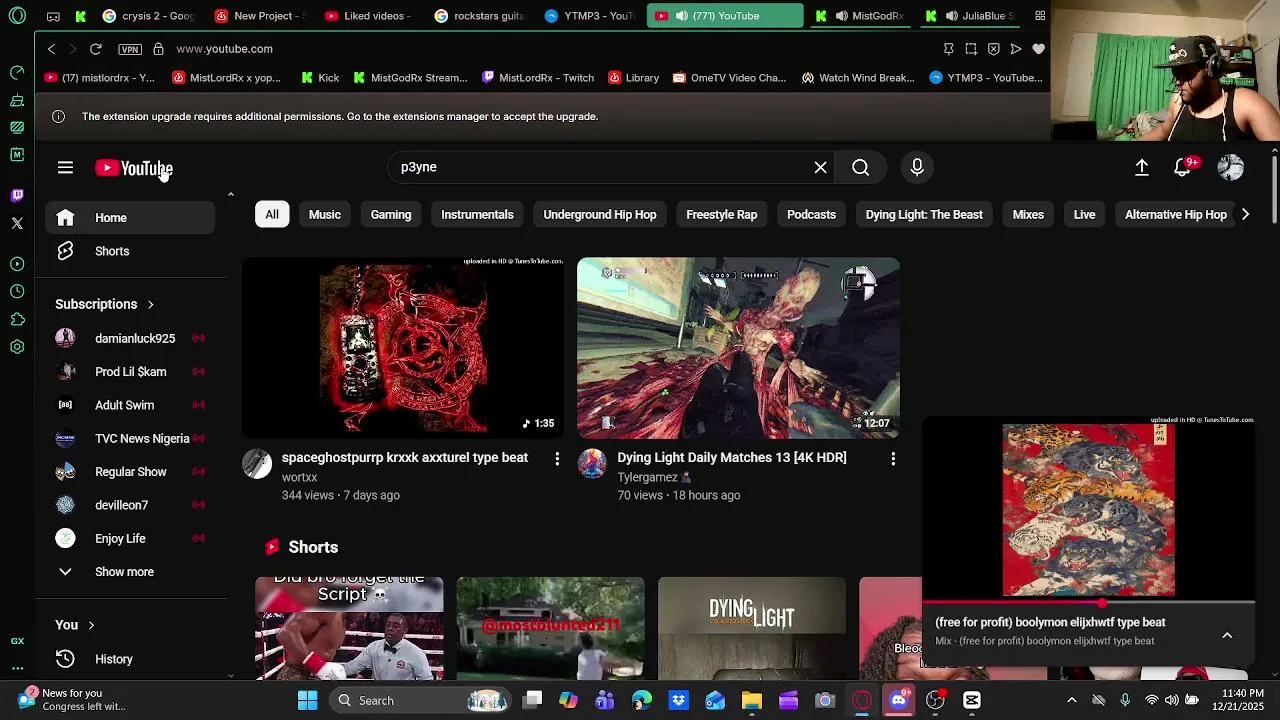This screenshot has width=1280, height=720.
Task: Open Opera's Twitch sidebar icon
Action: 17,195
